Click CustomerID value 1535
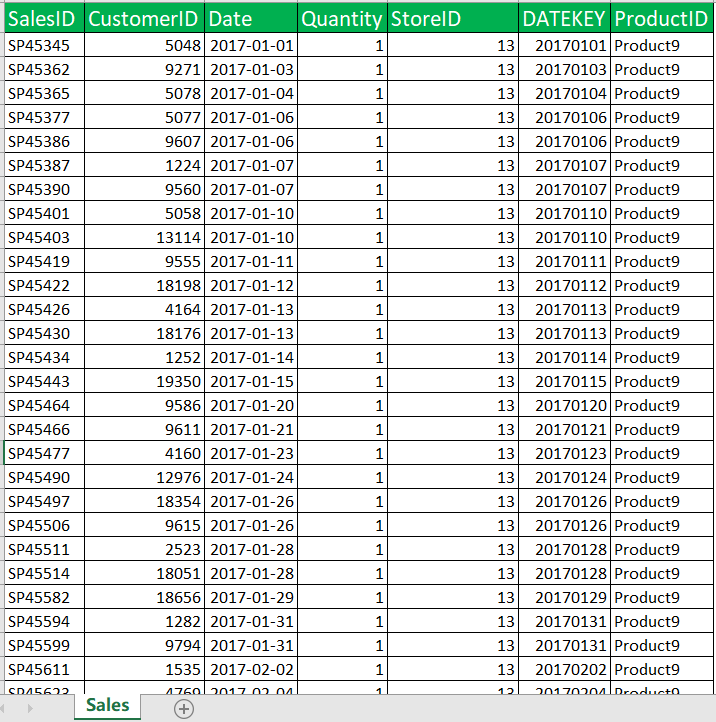 pos(145,669)
